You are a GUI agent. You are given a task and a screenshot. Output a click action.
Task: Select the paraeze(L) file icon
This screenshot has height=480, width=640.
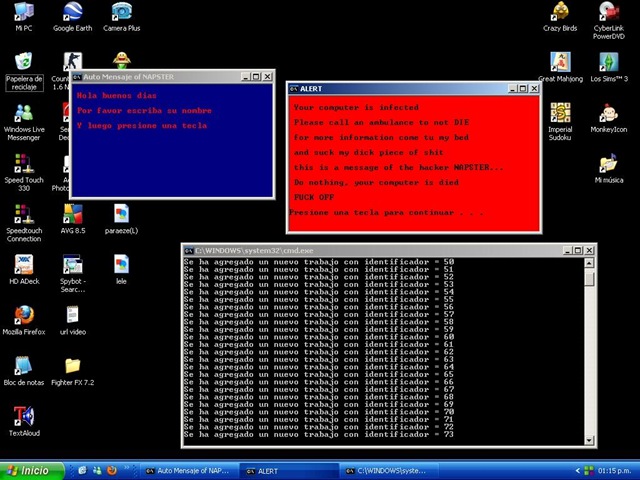[x=121, y=219]
